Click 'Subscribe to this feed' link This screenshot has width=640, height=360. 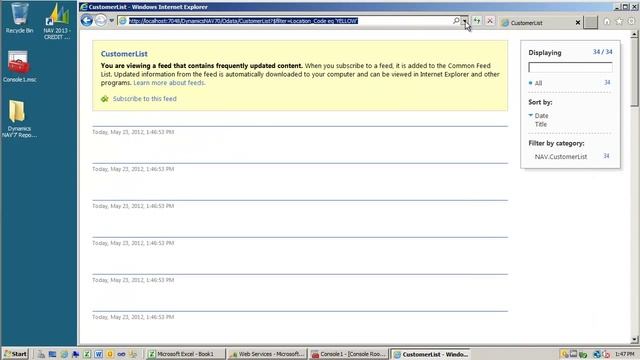point(145,99)
